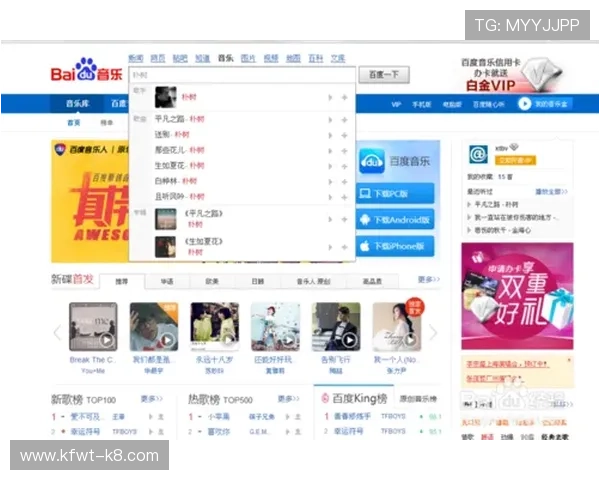Click 更多 link beside 新碟首发 tabs
The image size is (600, 480).
tap(429, 280)
